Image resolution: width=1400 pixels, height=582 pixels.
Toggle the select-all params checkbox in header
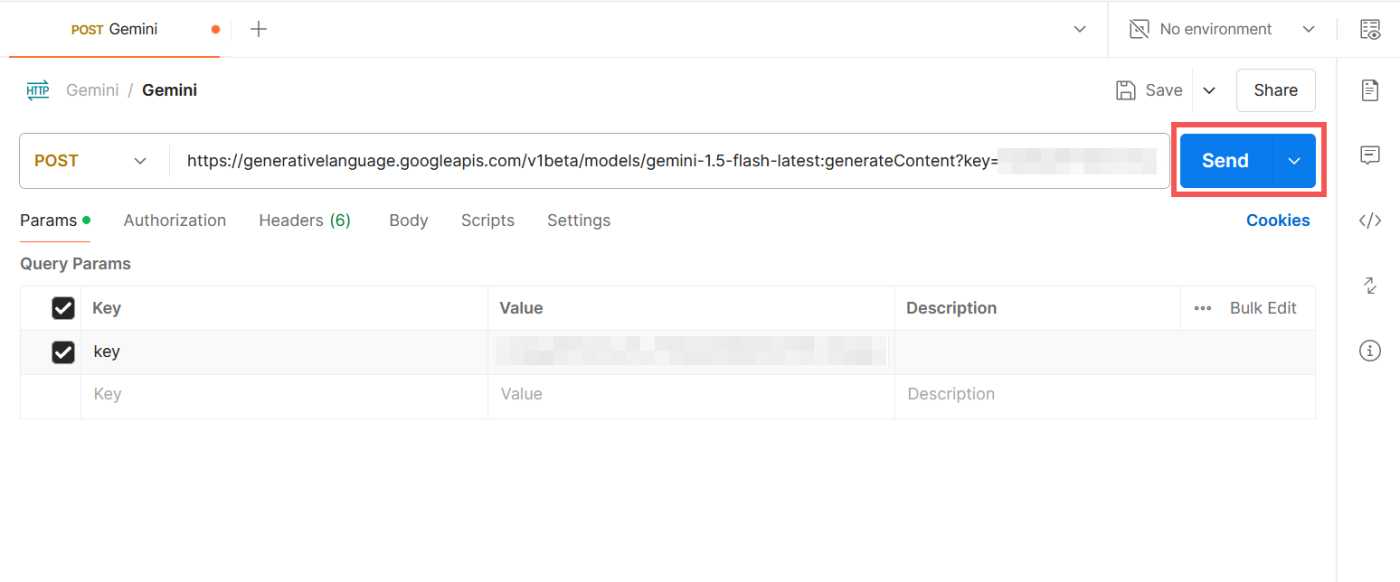pos(63,308)
